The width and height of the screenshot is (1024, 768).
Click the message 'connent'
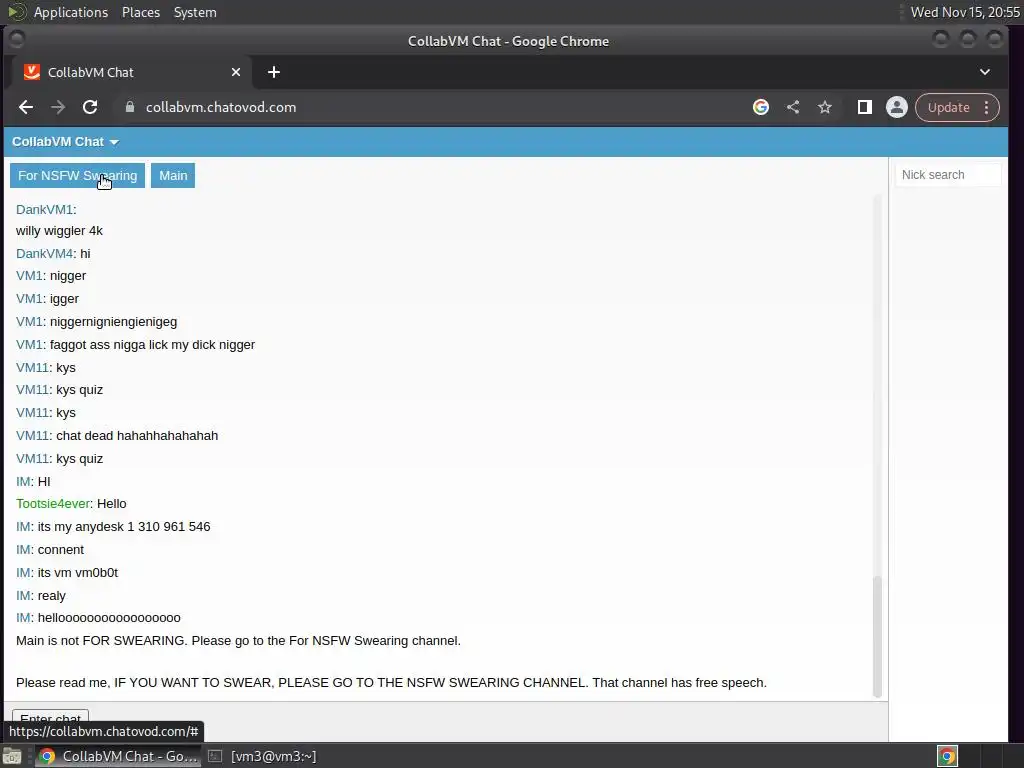61,550
